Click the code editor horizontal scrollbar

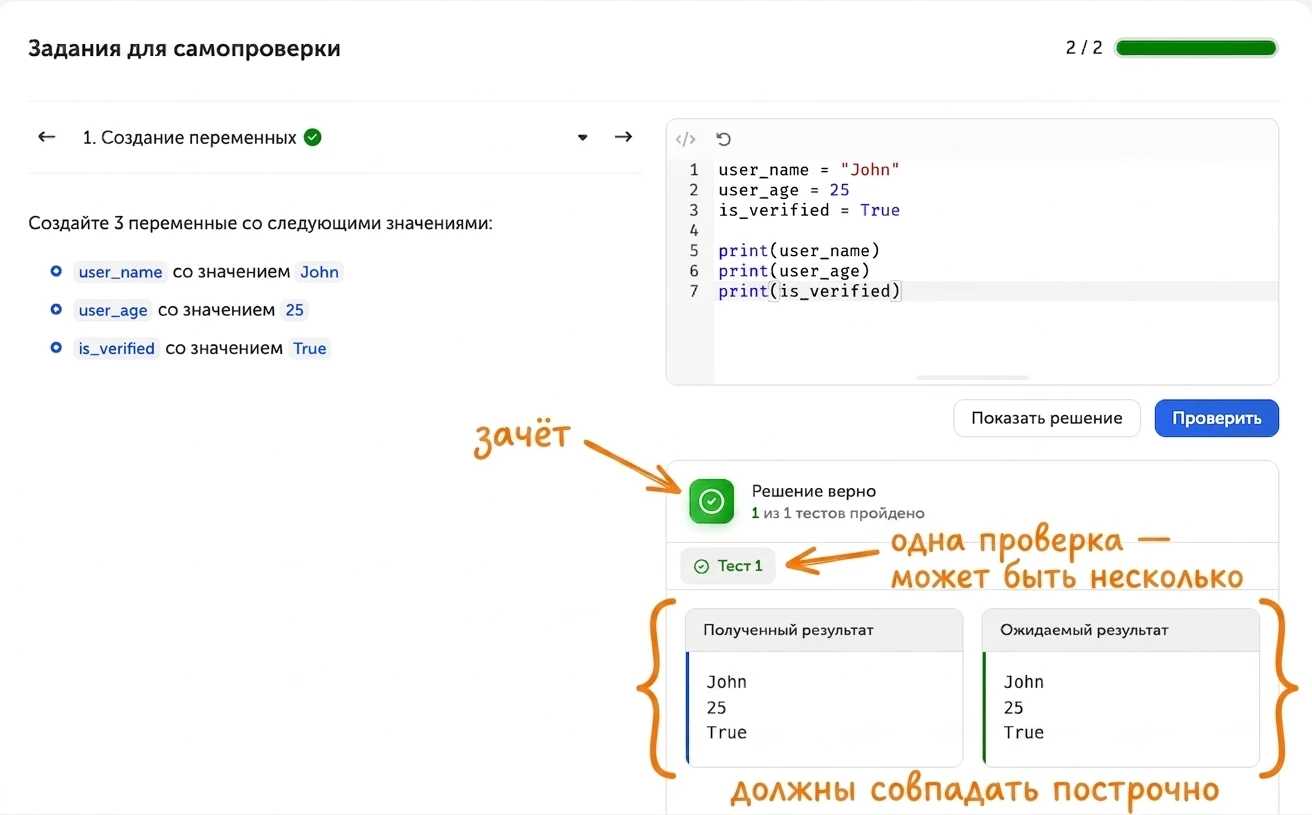tap(972, 377)
